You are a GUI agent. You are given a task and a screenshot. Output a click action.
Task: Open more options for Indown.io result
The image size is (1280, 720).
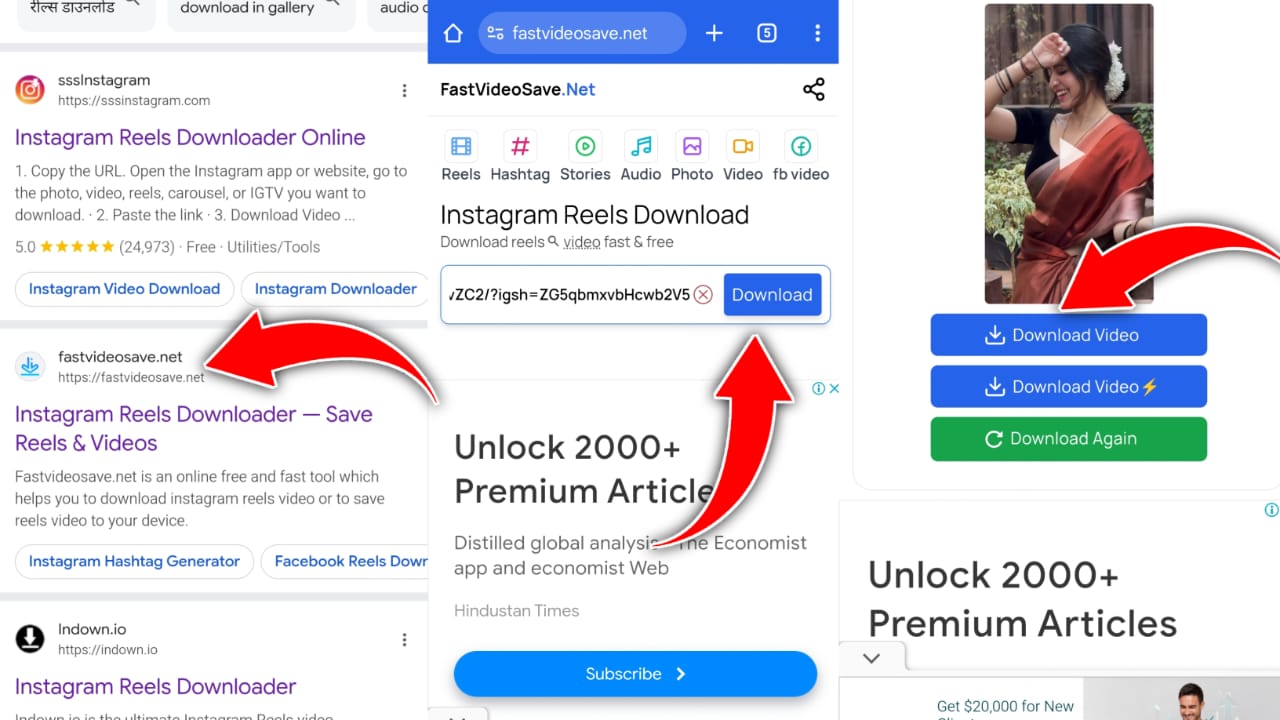(405, 640)
